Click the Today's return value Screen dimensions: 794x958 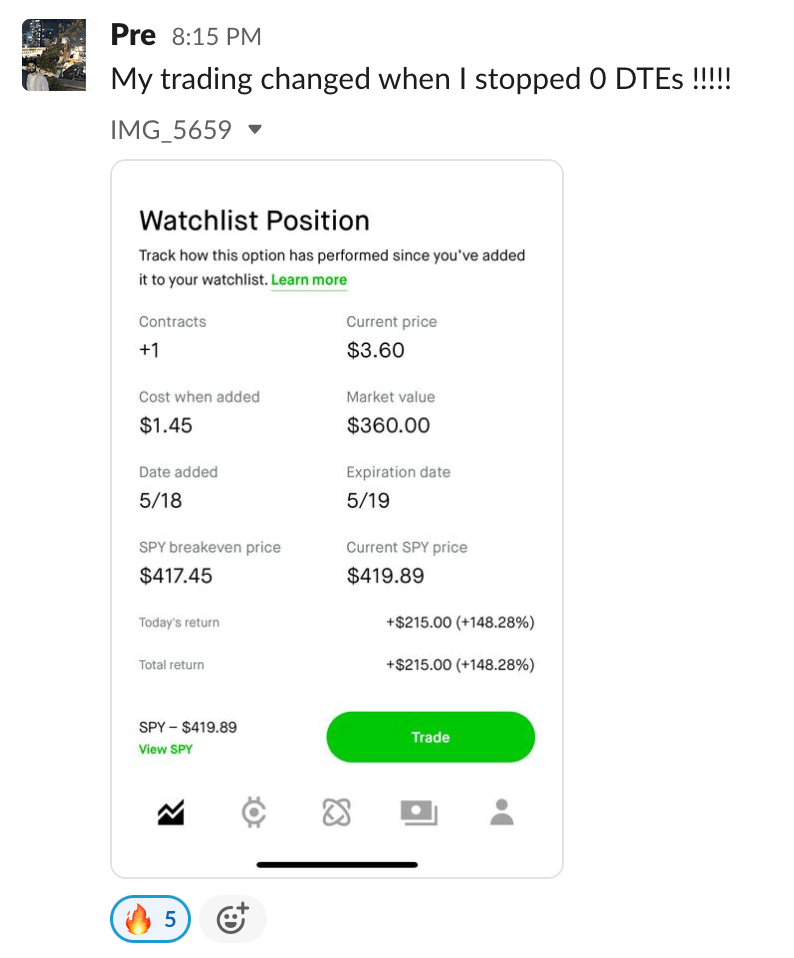(460, 623)
